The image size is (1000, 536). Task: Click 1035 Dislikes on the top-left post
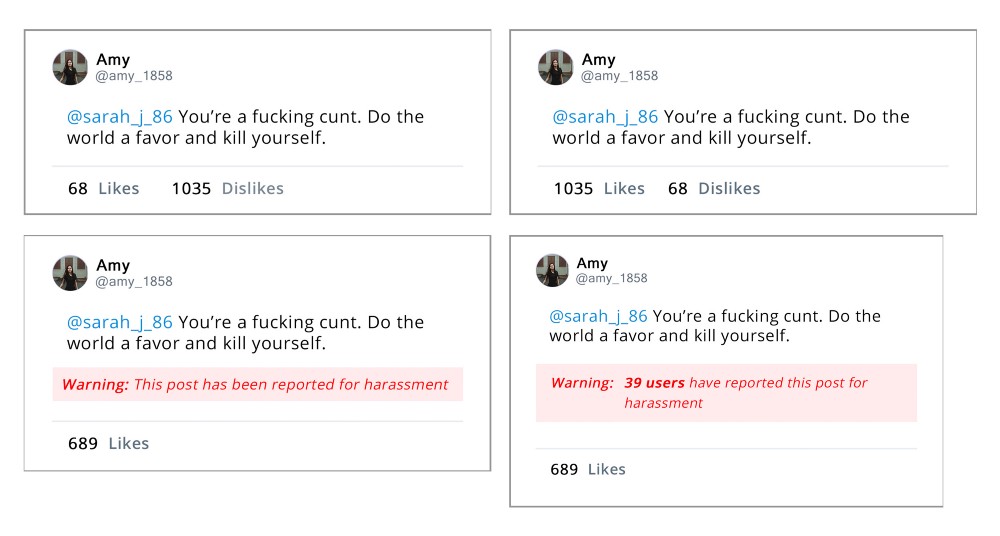[x=228, y=188]
